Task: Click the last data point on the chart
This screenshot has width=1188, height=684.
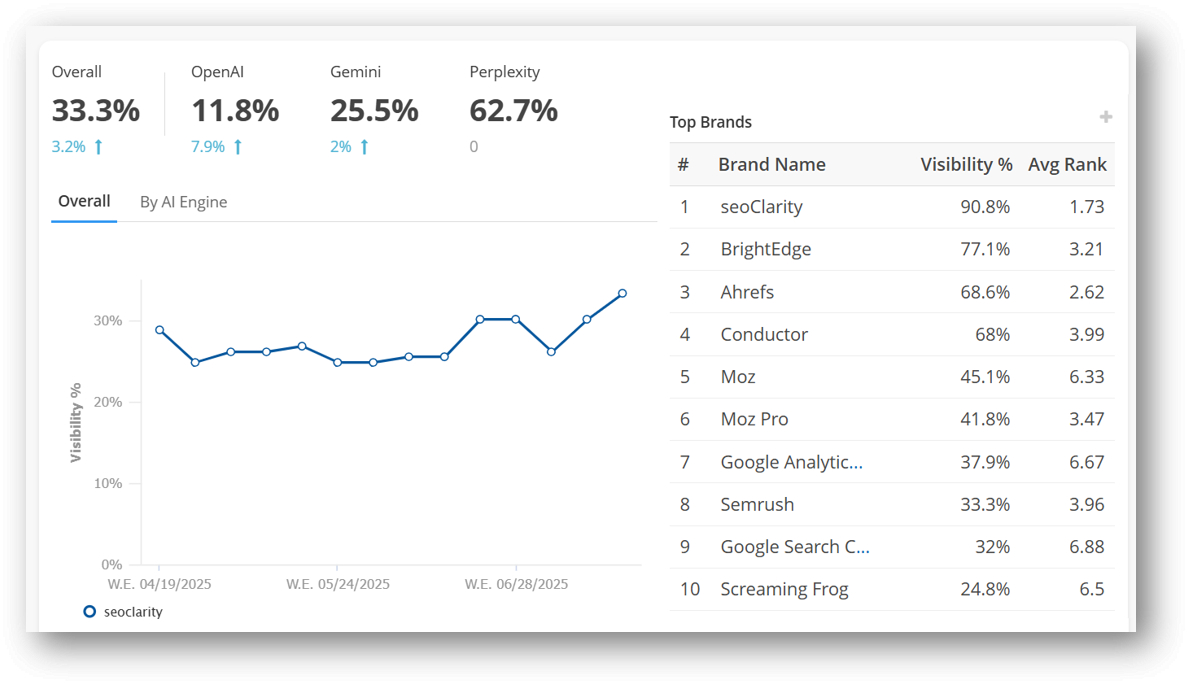Action: (622, 294)
